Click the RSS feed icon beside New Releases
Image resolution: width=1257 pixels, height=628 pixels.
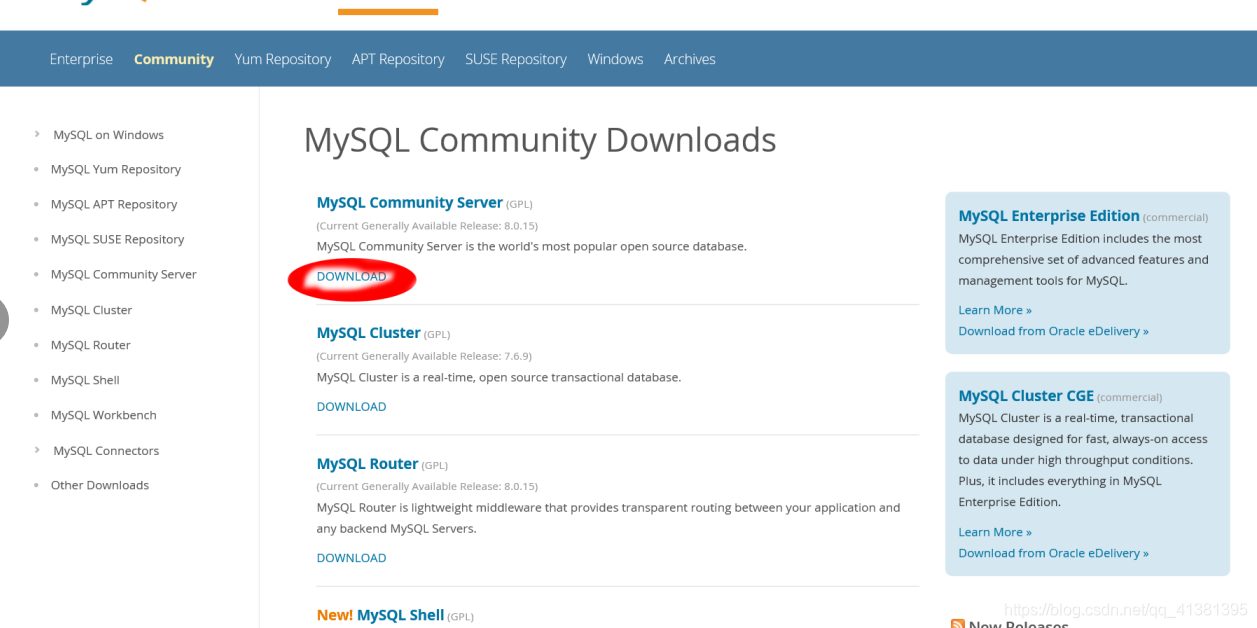[957, 624]
